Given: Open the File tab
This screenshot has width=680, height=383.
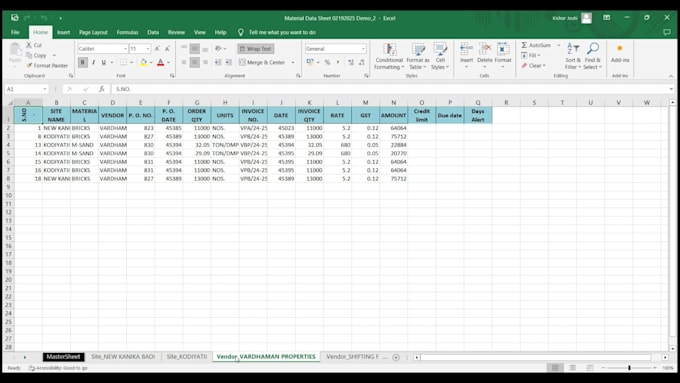Looking at the screenshot, I should pyautogui.click(x=15, y=32).
